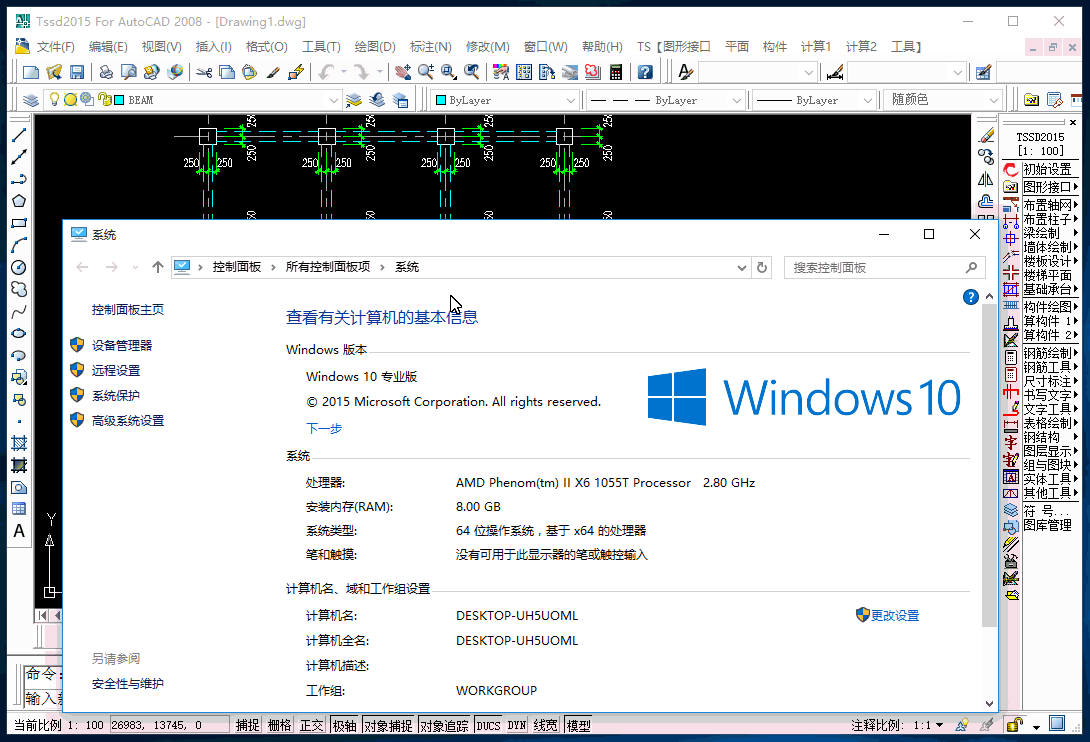
Task: Click the System window vertical scrollbar
Action: tap(989, 465)
